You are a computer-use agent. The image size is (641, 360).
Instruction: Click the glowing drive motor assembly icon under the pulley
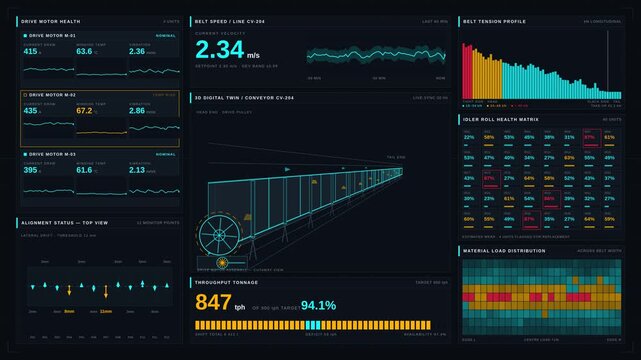pyautogui.click(x=222, y=263)
